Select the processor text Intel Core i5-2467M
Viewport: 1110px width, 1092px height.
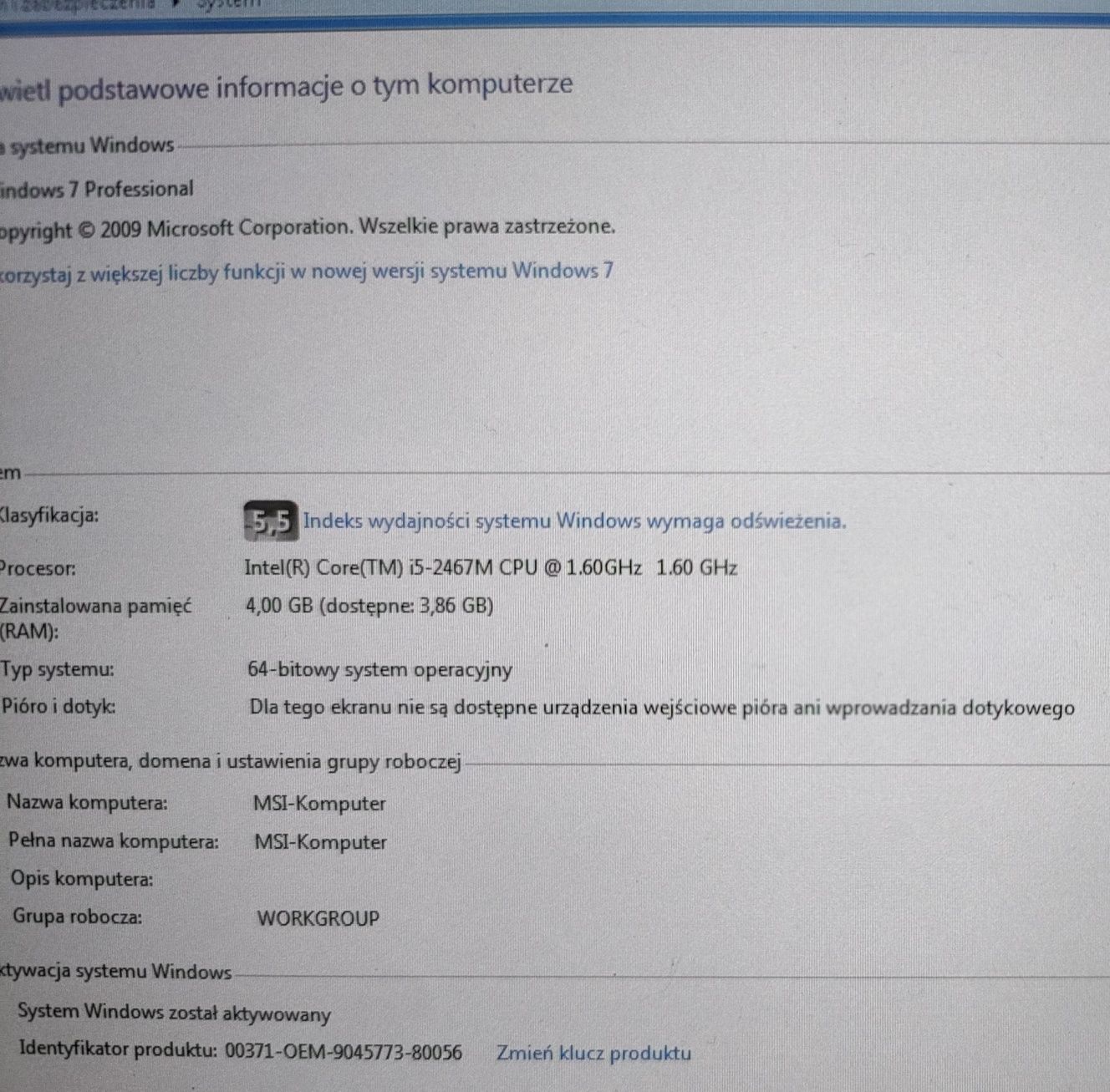(x=491, y=568)
